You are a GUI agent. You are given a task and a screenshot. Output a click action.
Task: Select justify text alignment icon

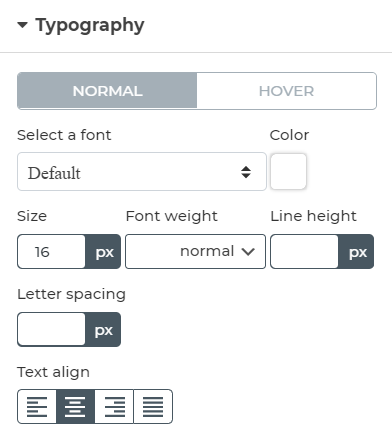[x=153, y=406]
